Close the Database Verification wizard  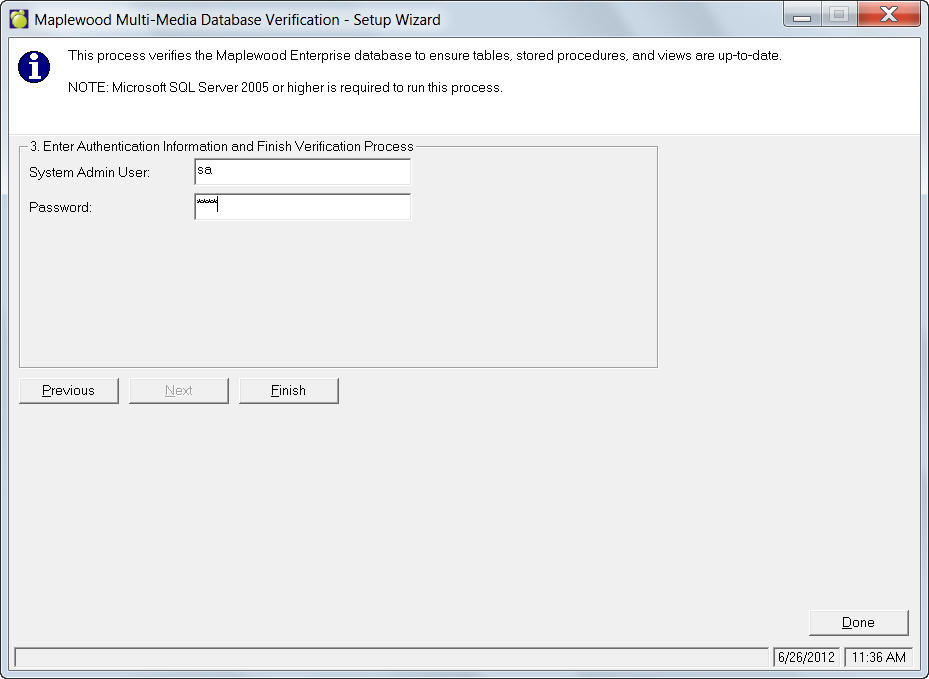pos(886,16)
